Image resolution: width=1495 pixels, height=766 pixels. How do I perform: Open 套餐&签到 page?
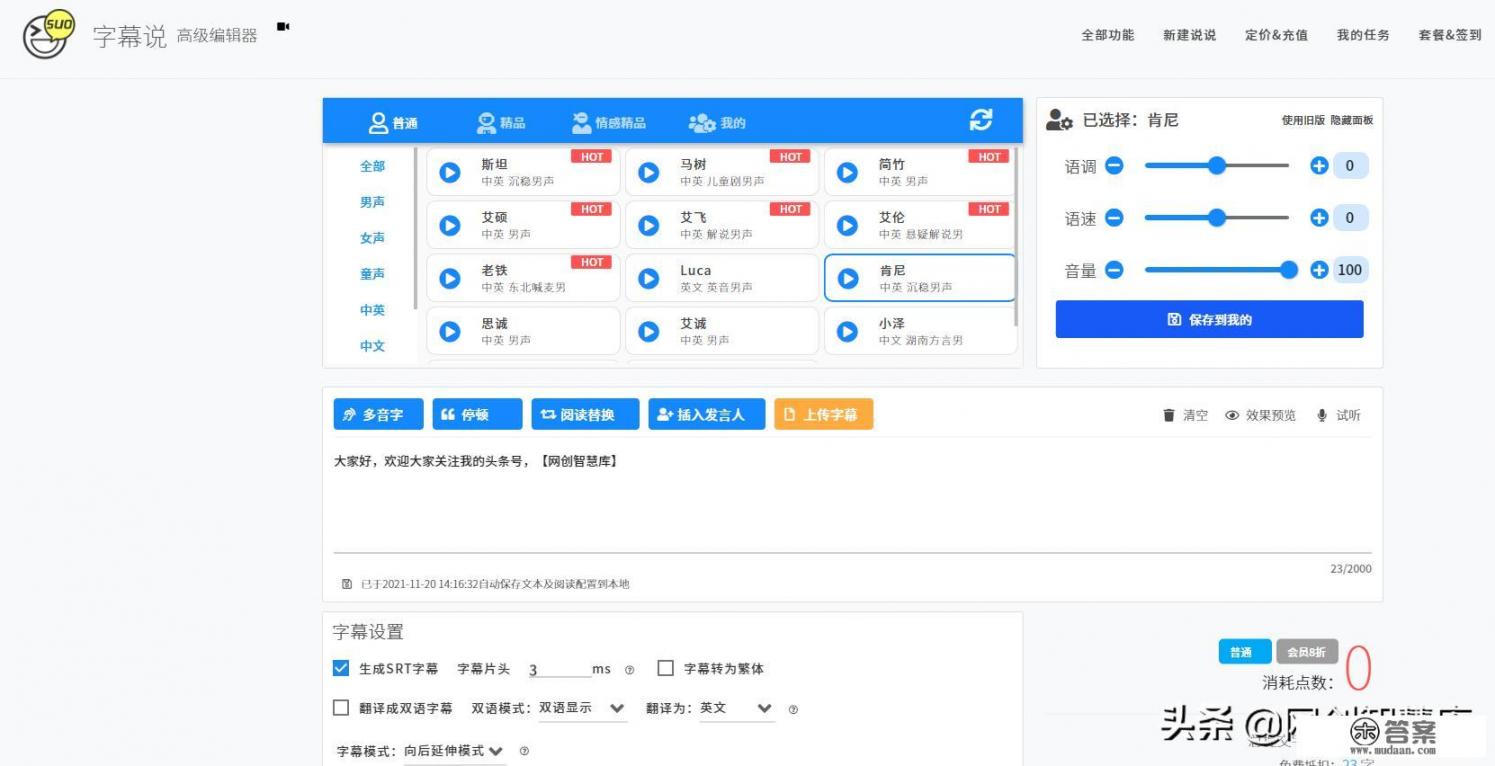(1450, 35)
